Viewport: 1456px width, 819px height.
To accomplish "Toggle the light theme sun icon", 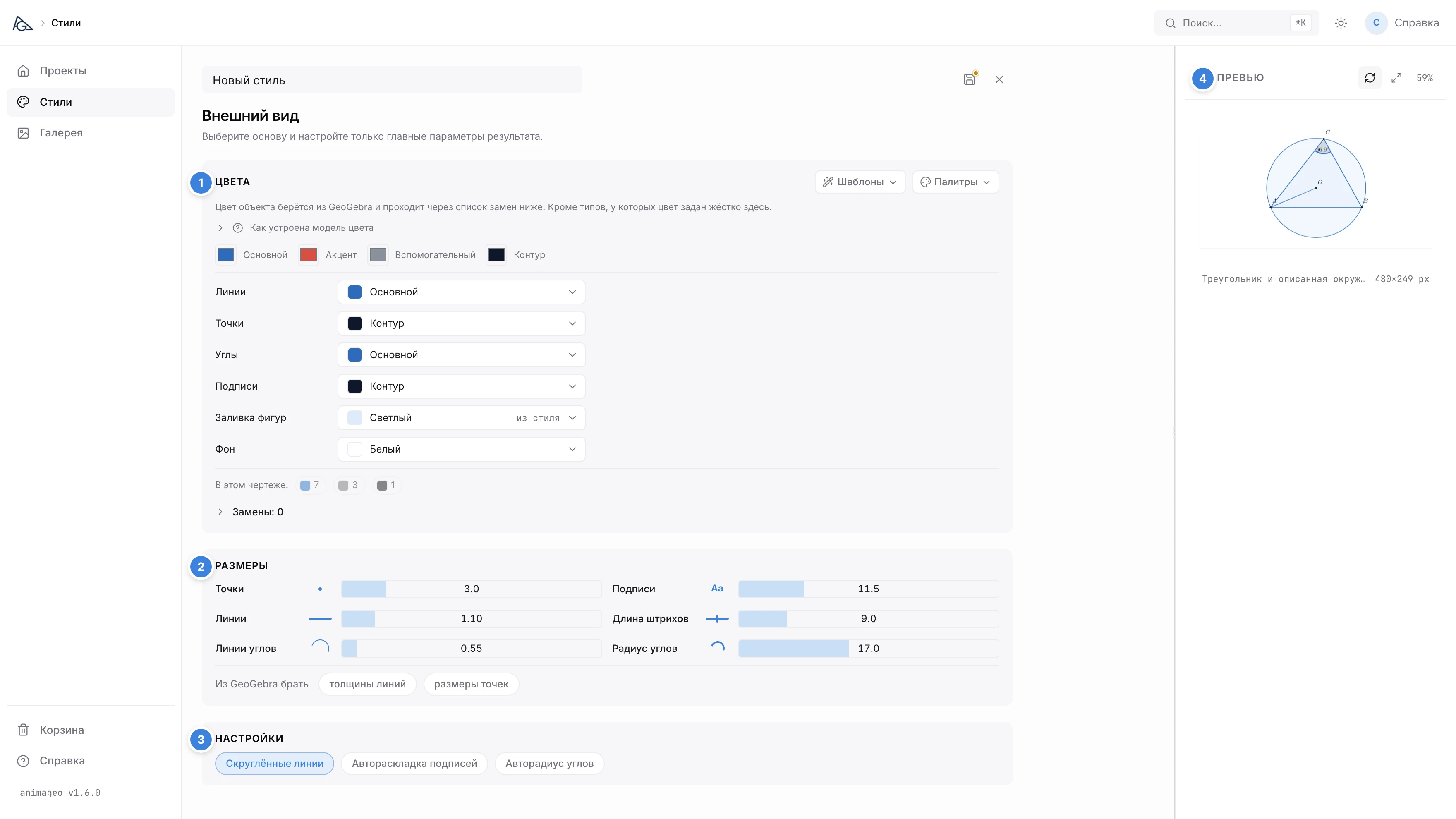I will (x=1341, y=23).
